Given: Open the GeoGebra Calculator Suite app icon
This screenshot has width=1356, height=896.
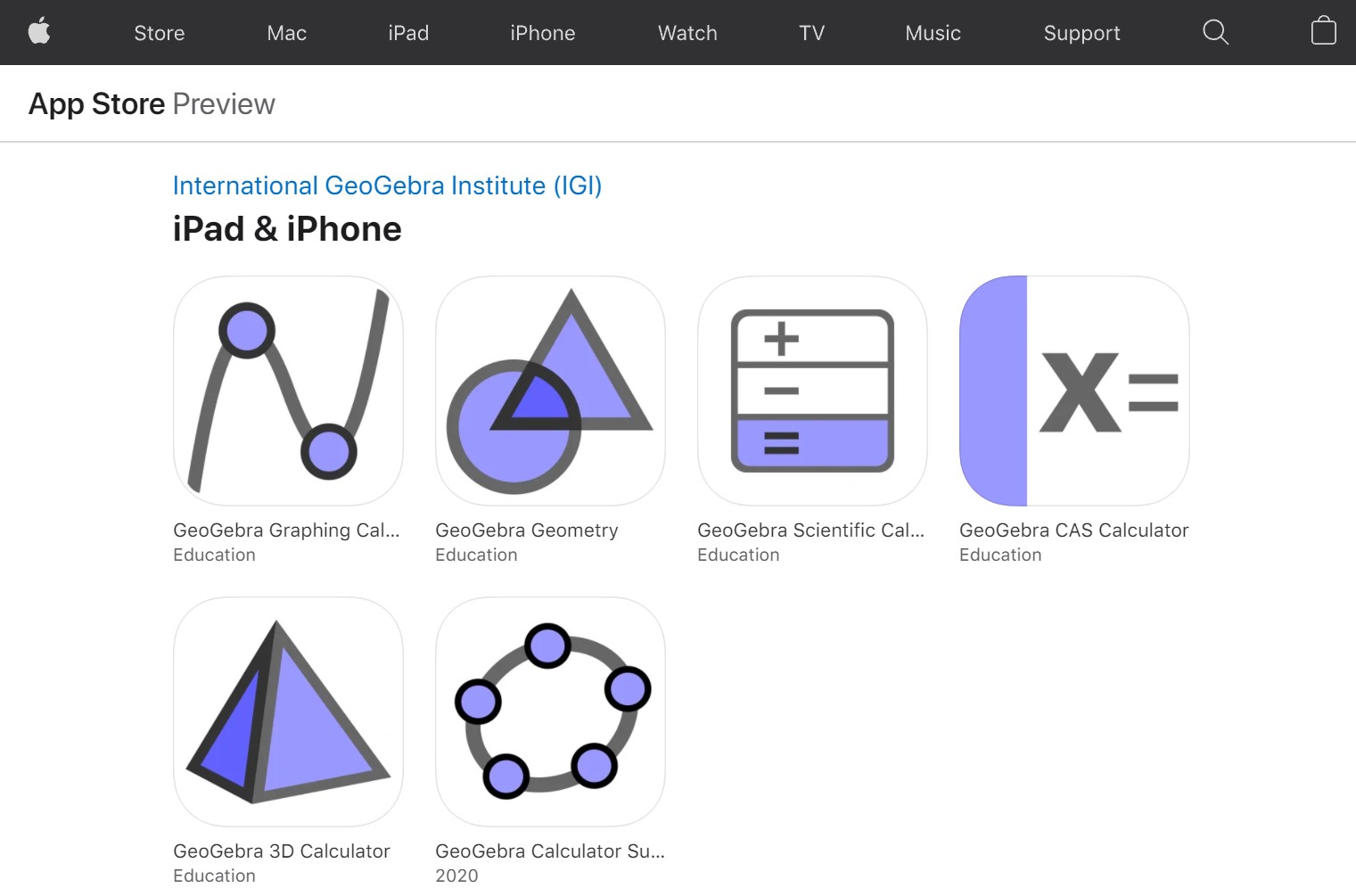Looking at the screenshot, I should pos(550,711).
